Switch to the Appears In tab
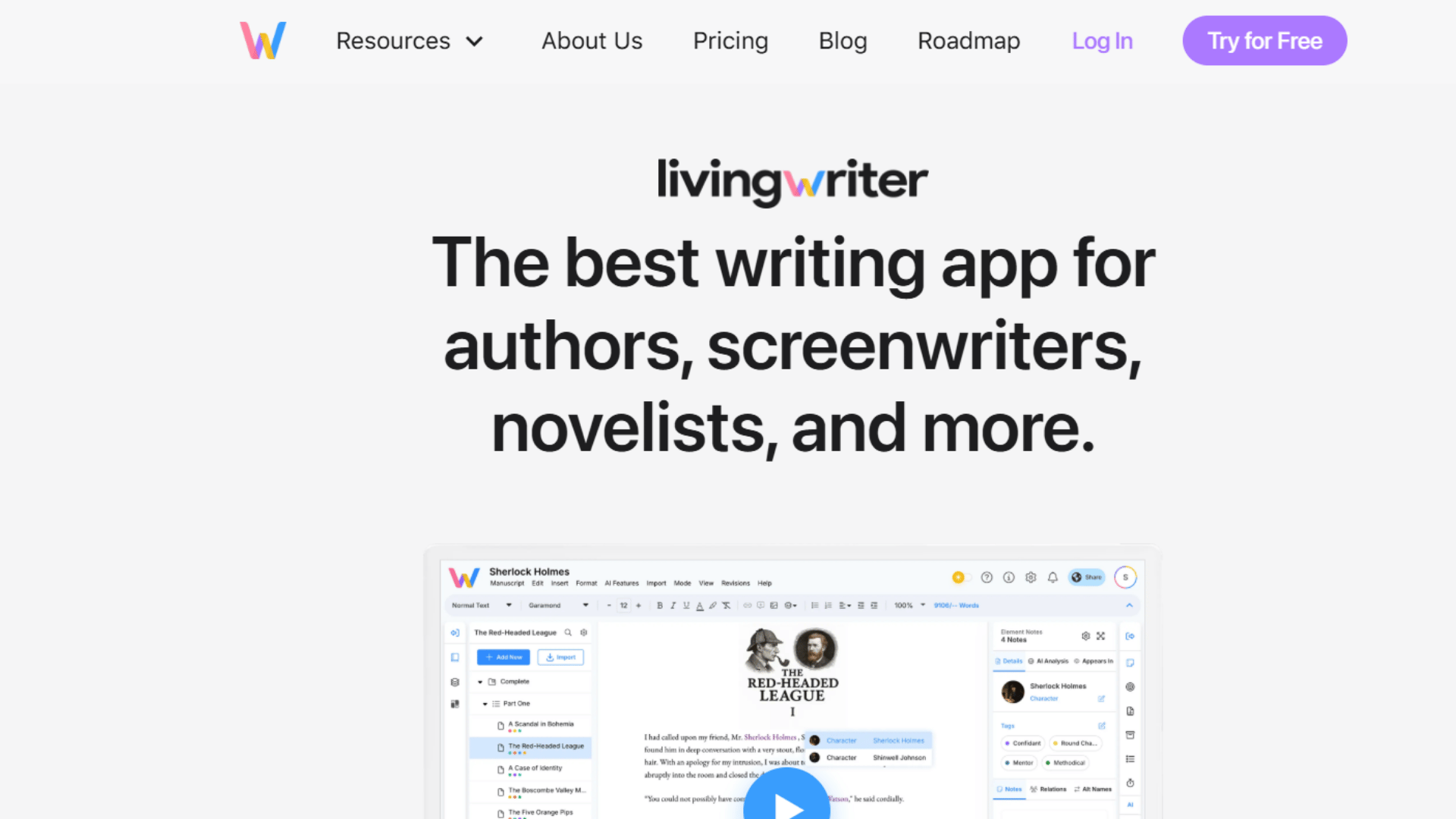The width and height of the screenshot is (1456, 819). (x=1094, y=661)
